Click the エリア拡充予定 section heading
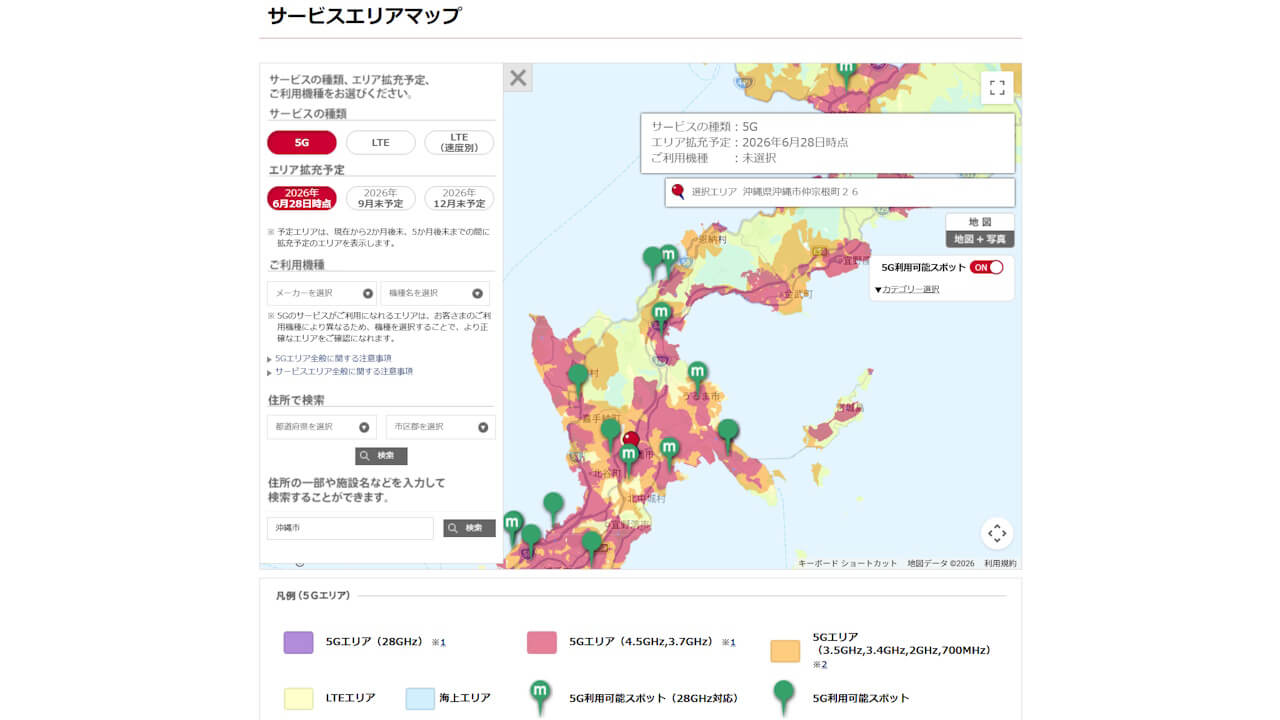Image resolution: width=1280 pixels, height=720 pixels. (306, 170)
